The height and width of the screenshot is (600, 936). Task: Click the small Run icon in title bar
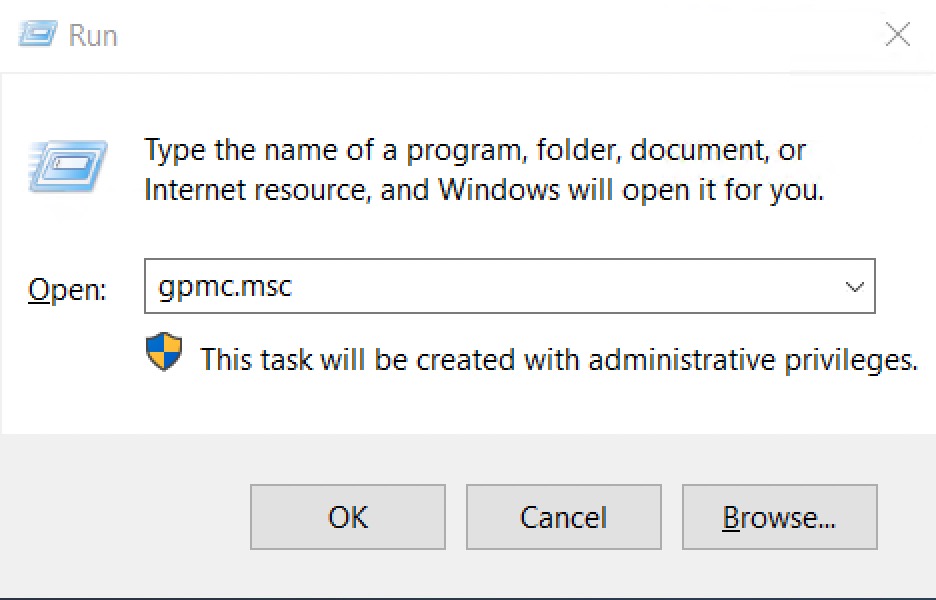click(x=38, y=33)
